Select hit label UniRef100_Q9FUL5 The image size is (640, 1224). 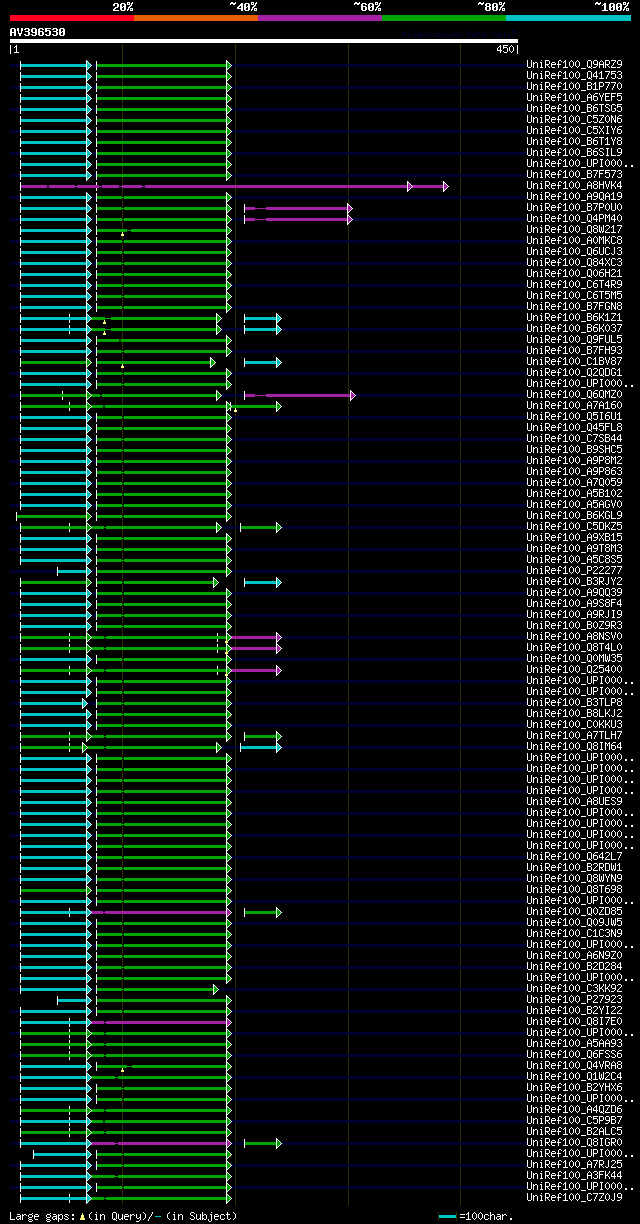point(574,340)
